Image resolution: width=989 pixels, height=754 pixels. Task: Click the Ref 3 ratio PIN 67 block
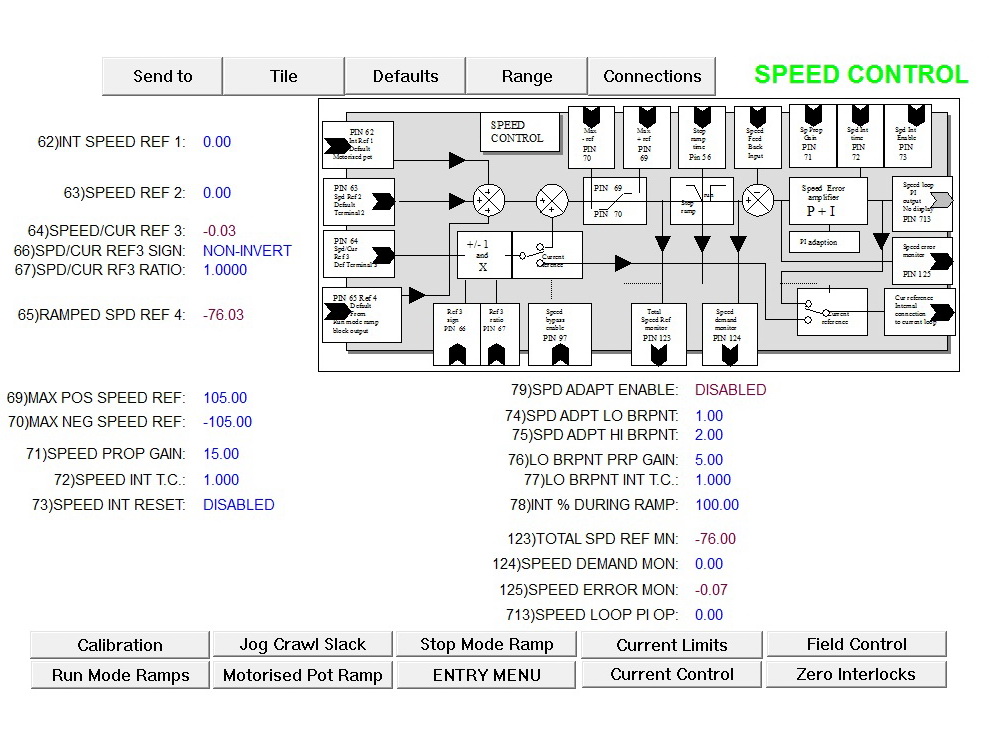500,334
